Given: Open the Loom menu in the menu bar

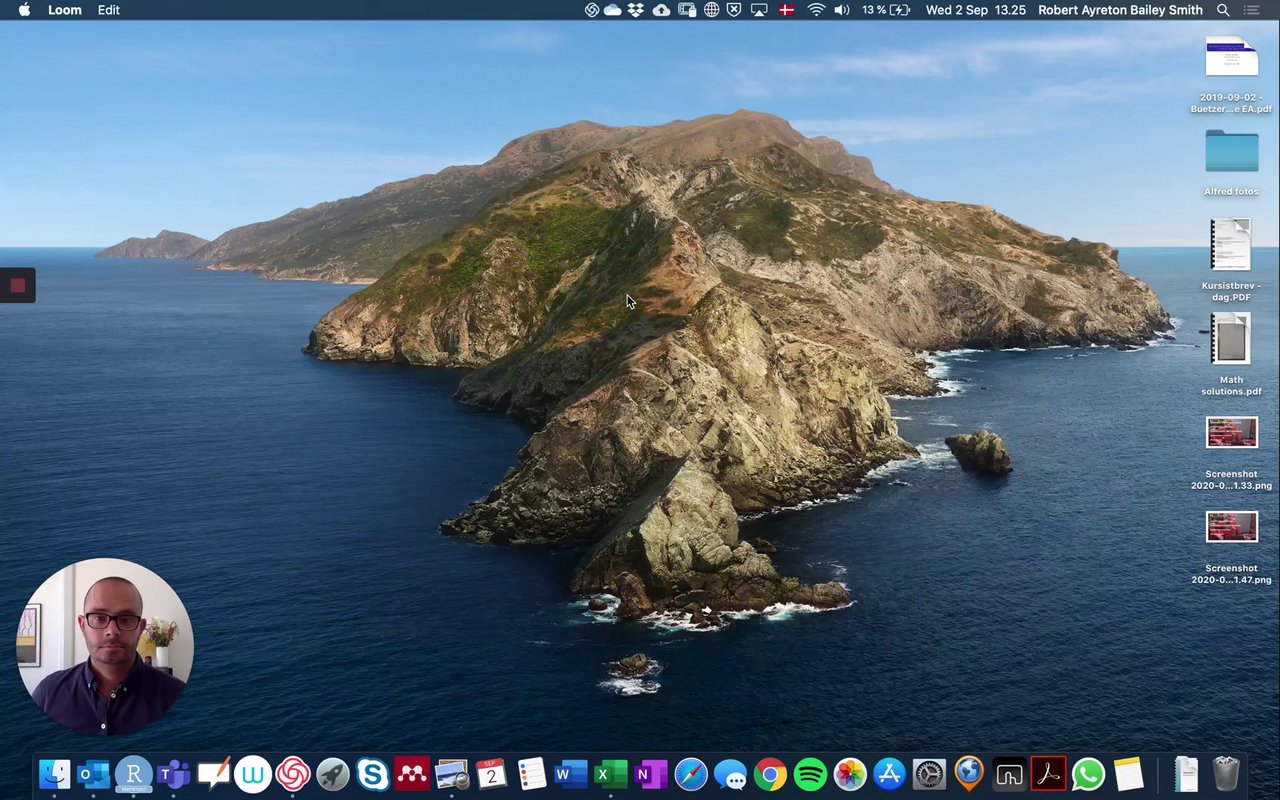Looking at the screenshot, I should pos(65,10).
